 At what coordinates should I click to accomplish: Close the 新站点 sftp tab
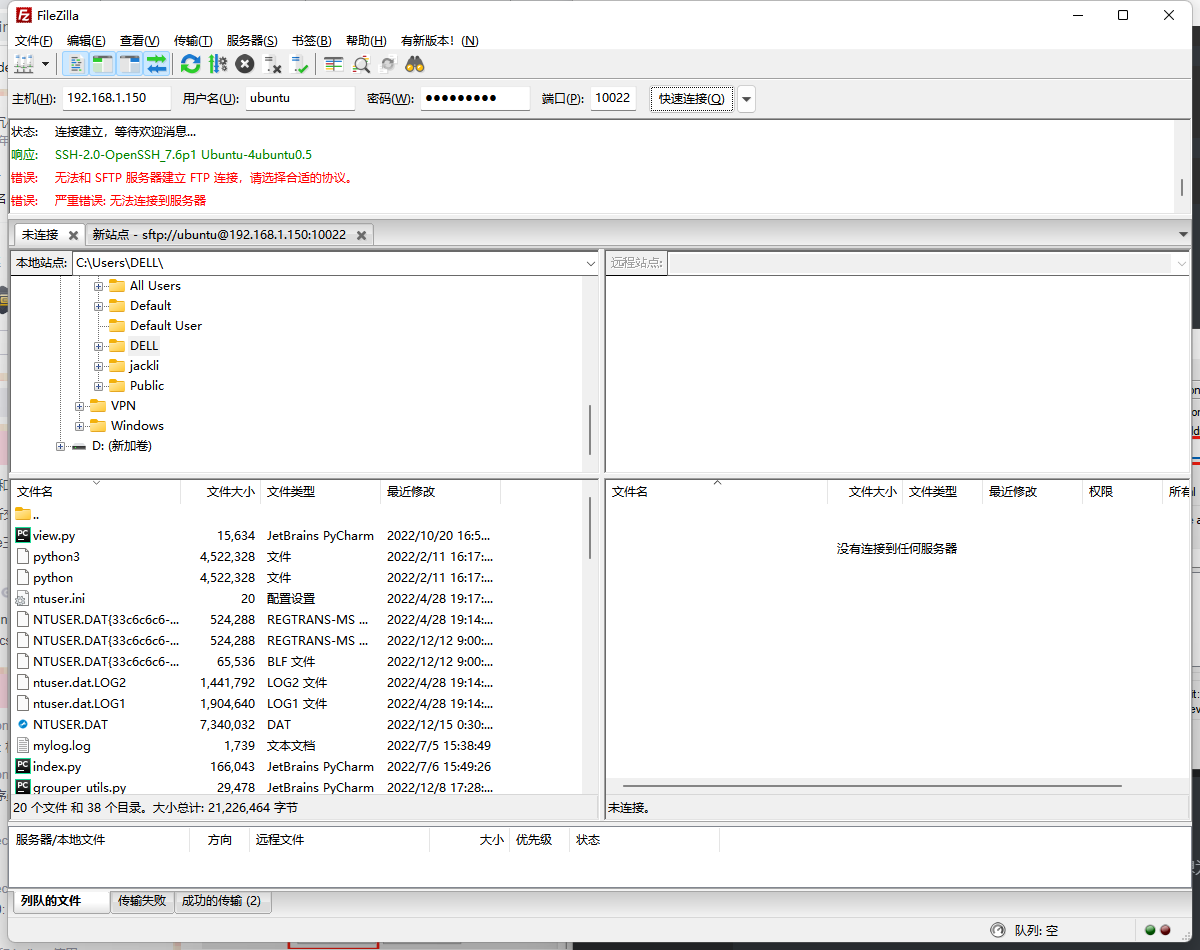361,235
